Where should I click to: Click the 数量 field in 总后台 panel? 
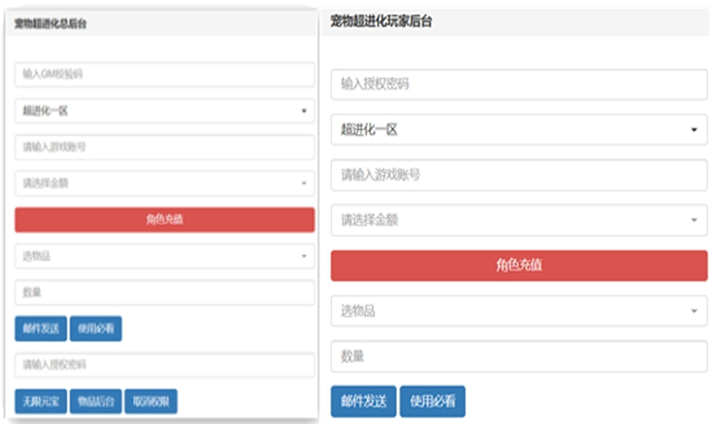(x=164, y=293)
